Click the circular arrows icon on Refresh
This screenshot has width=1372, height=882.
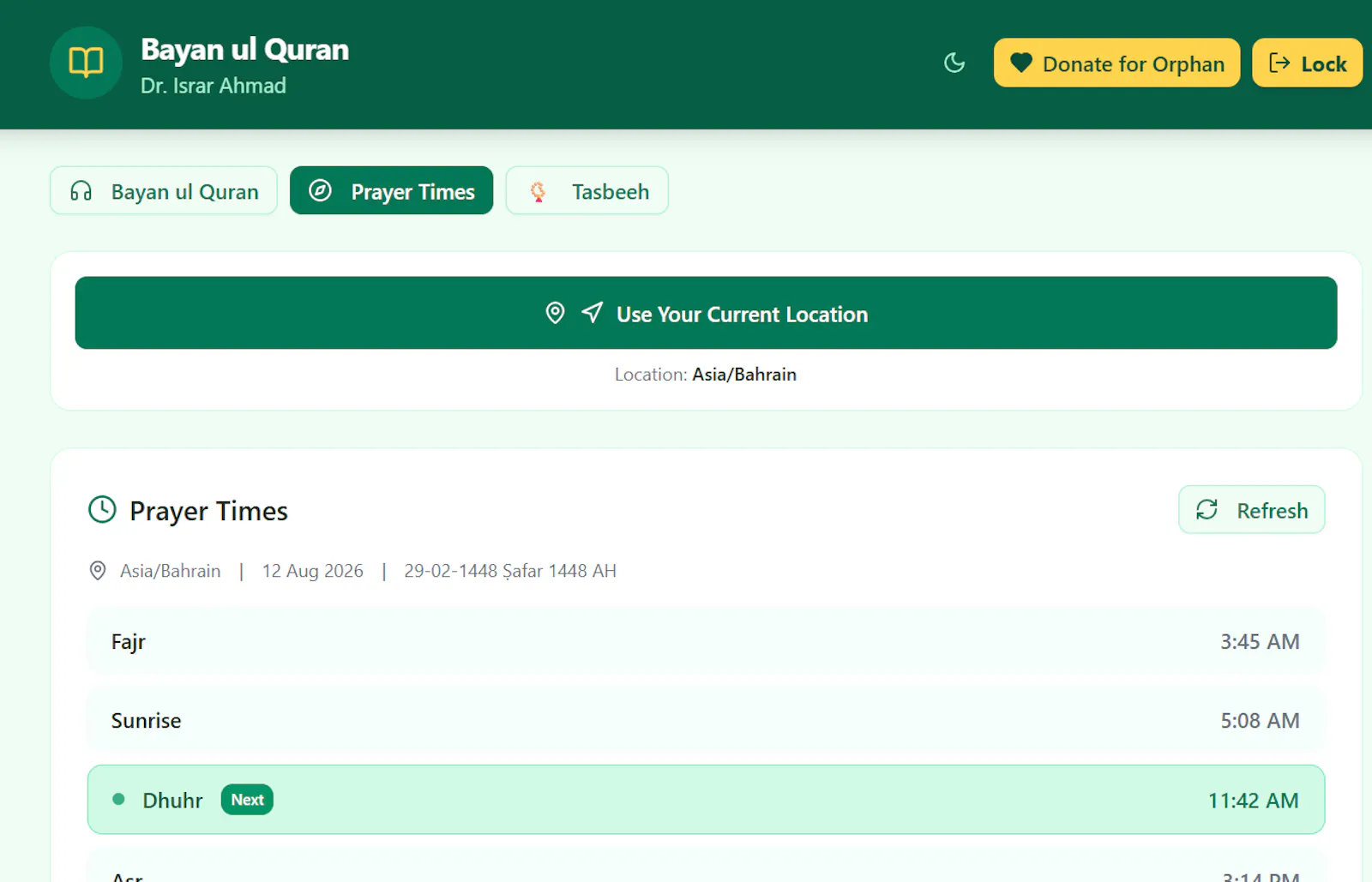click(x=1207, y=510)
